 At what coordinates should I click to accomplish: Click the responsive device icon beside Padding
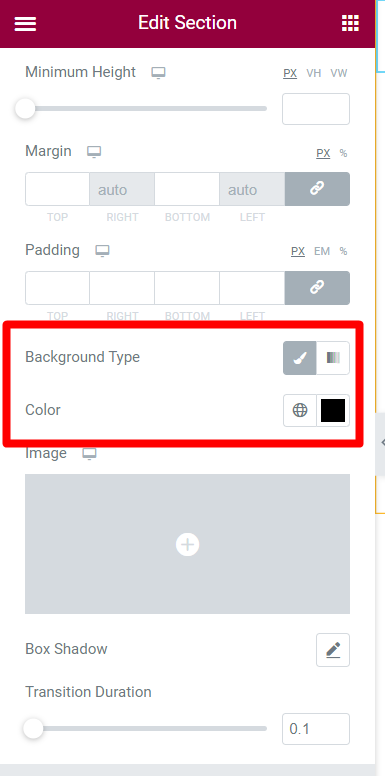click(x=102, y=251)
